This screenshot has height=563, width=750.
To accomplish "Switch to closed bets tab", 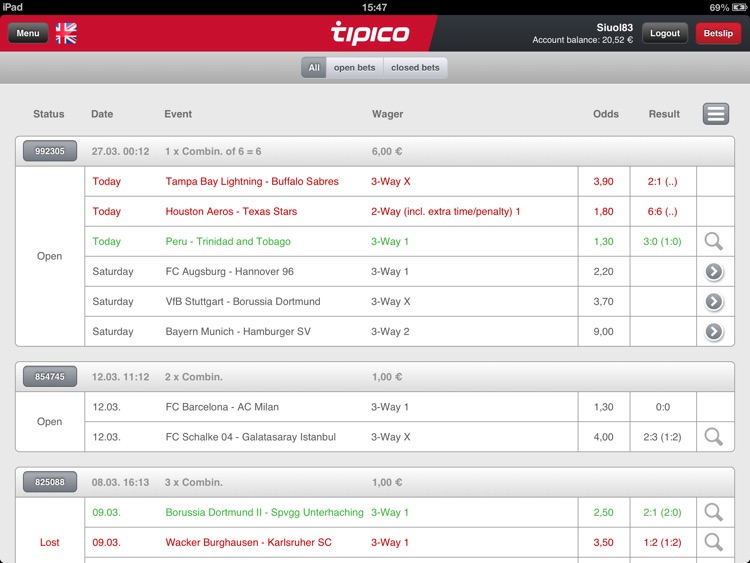I will [415, 67].
